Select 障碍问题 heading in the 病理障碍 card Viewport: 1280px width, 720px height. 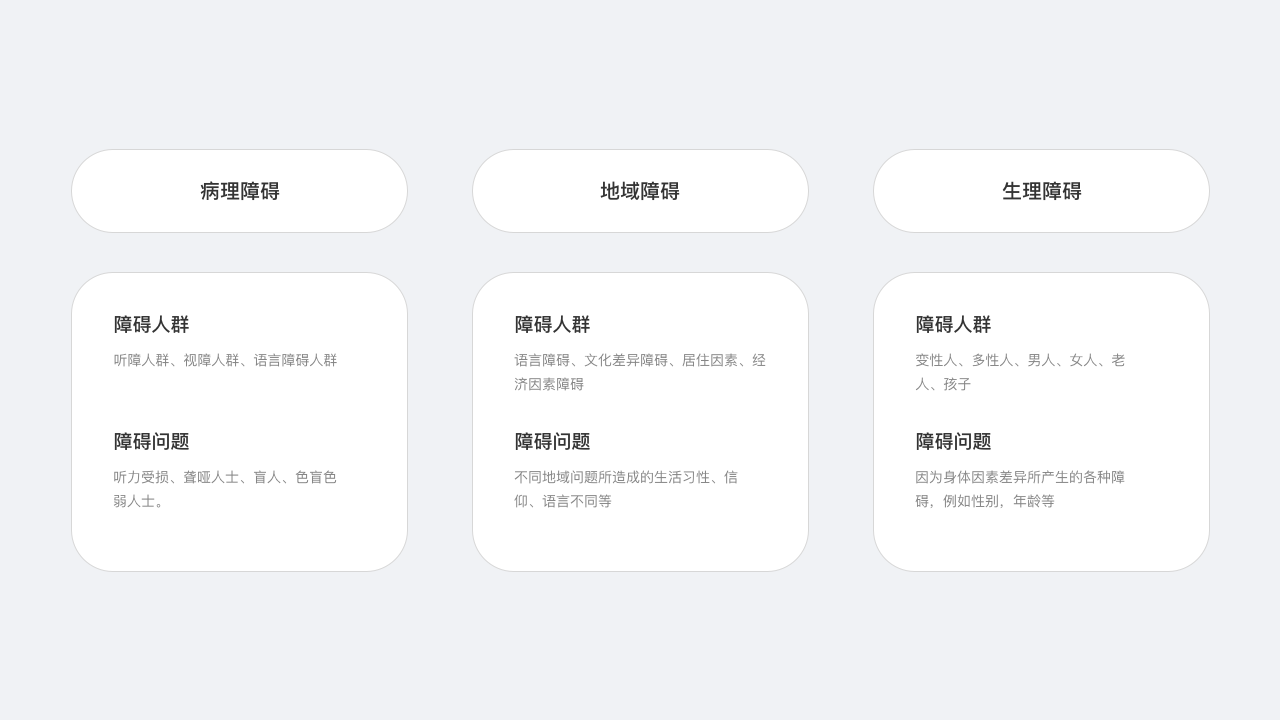[x=151, y=442]
